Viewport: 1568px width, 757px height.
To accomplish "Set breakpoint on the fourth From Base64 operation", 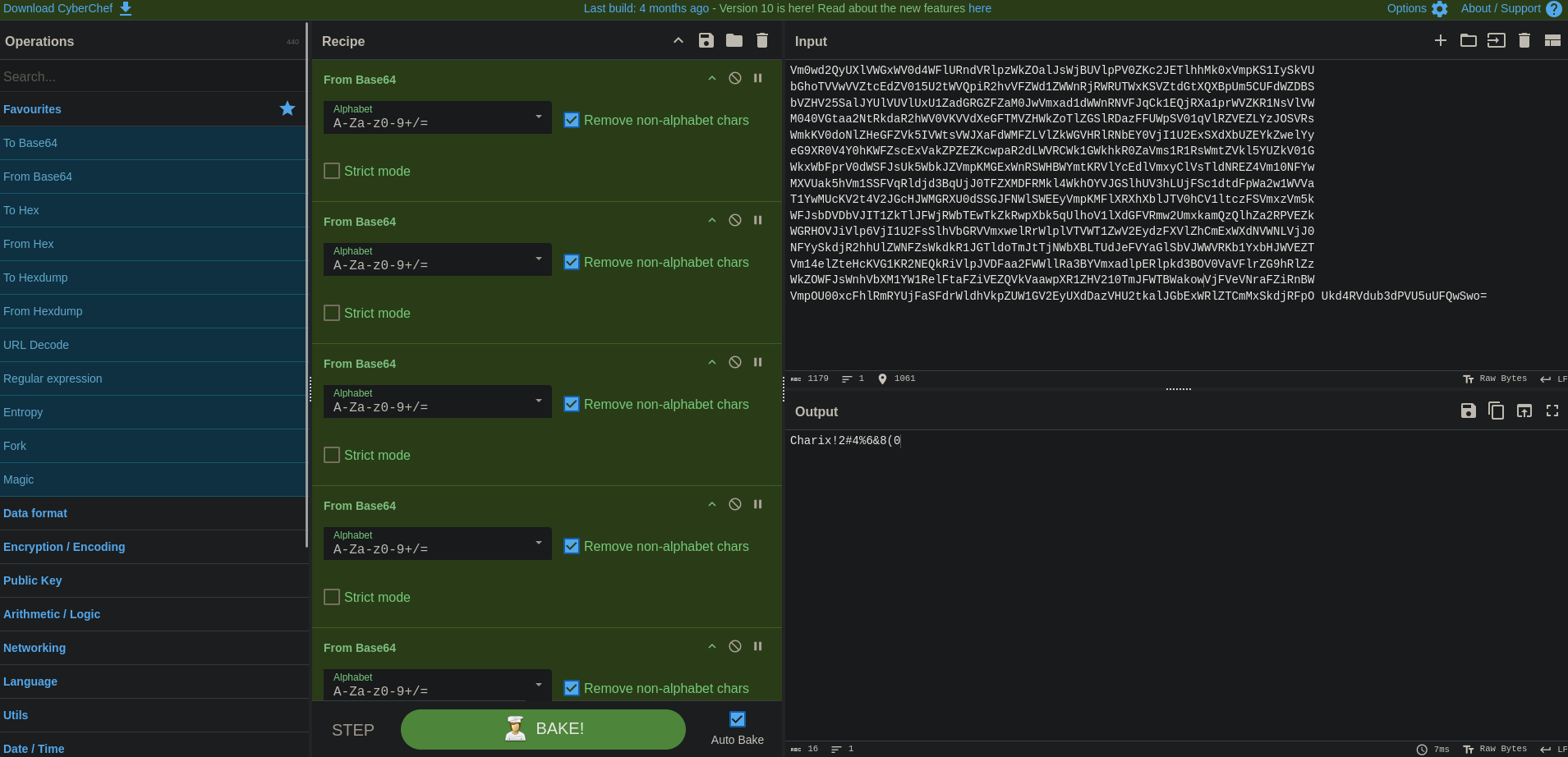I will pyautogui.click(x=758, y=504).
